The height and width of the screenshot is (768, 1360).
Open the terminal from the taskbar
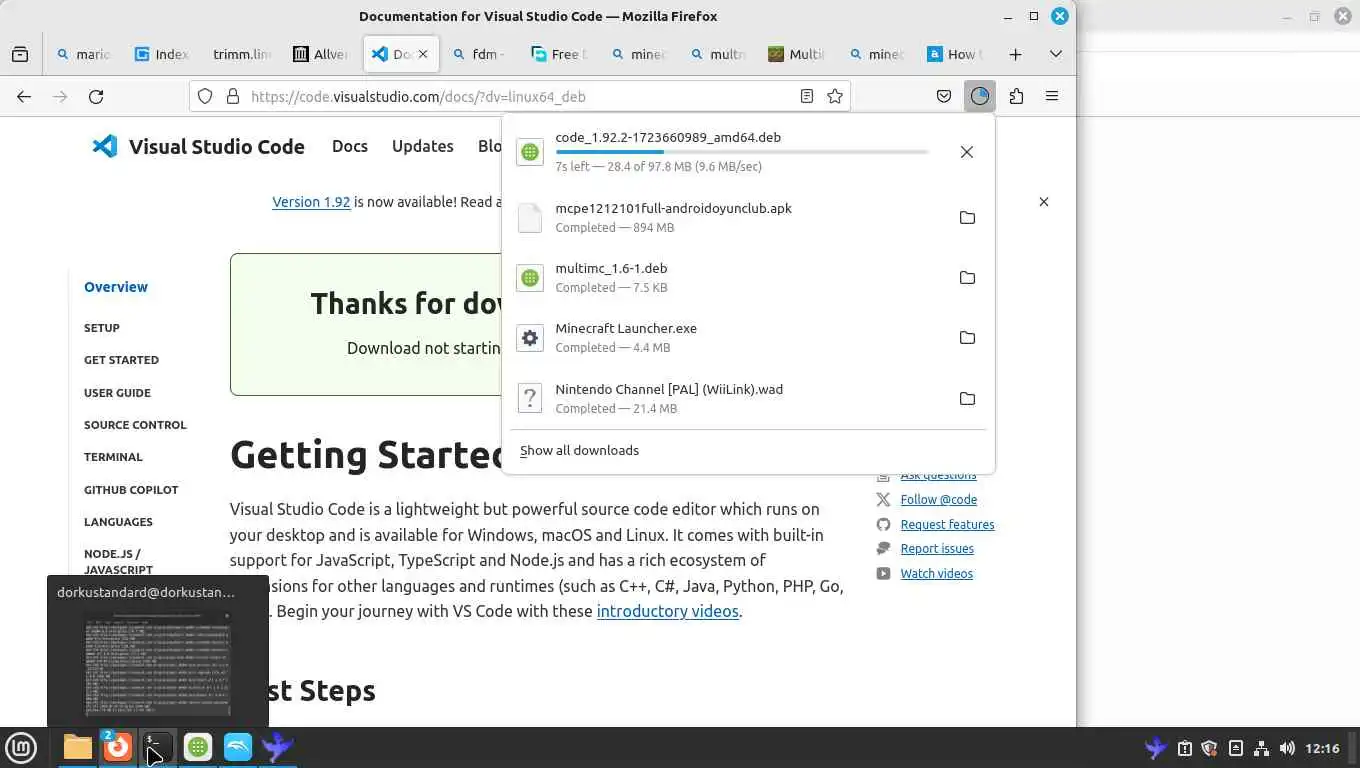[157, 747]
